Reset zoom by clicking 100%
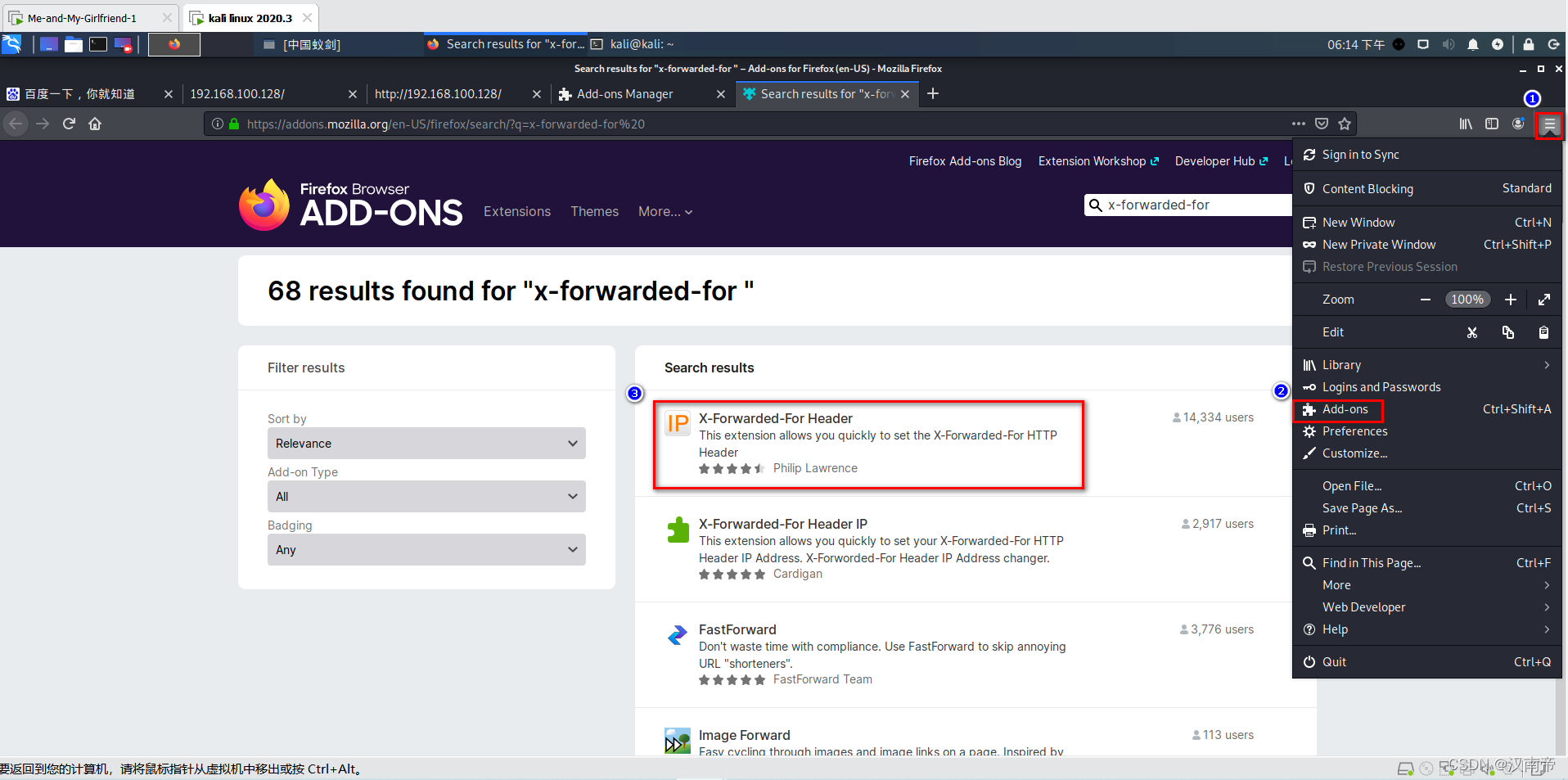Screen dimensions: 1568x780 point(1467,300)
